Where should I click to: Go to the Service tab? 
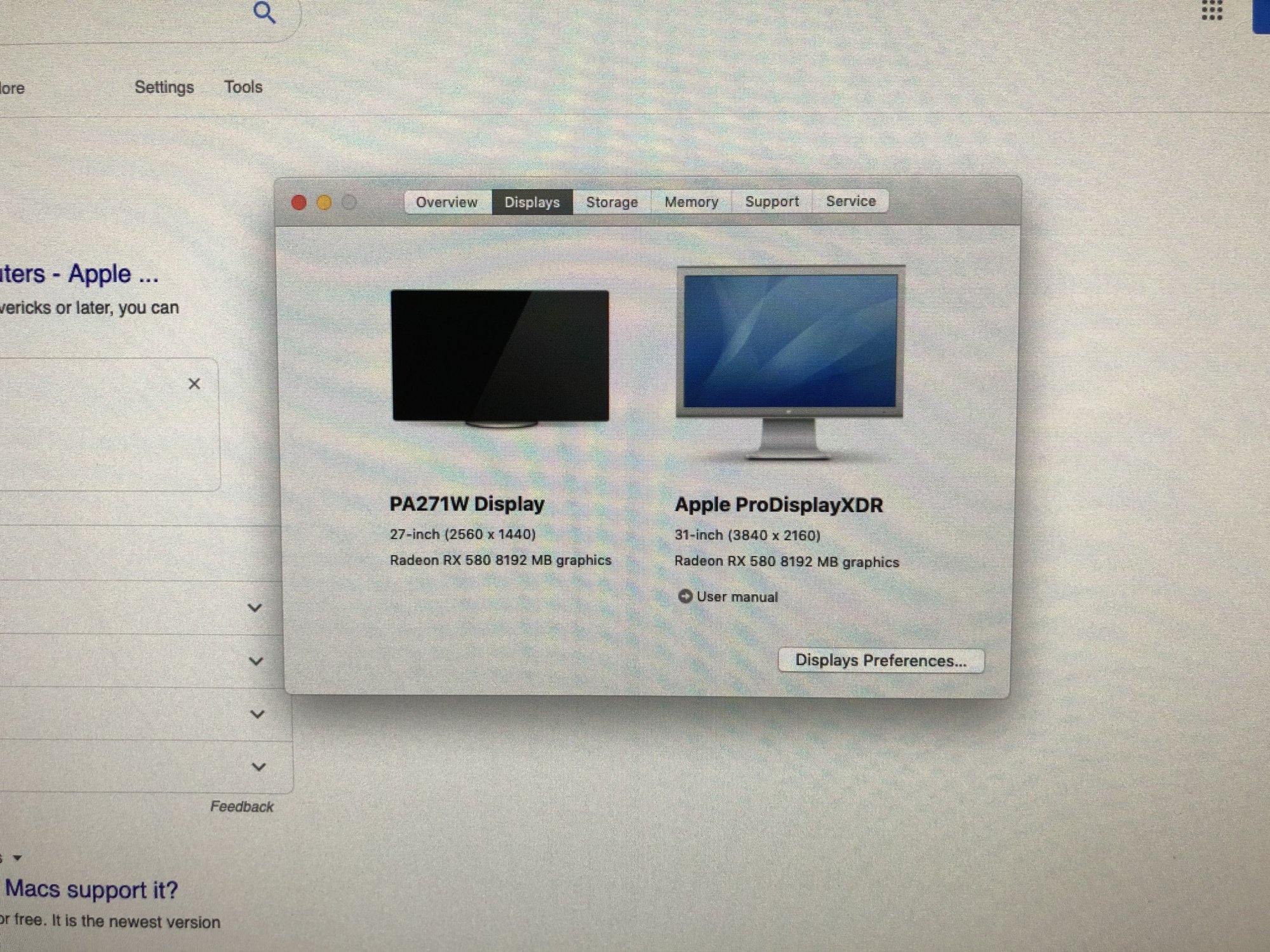(x=850, y=201)
